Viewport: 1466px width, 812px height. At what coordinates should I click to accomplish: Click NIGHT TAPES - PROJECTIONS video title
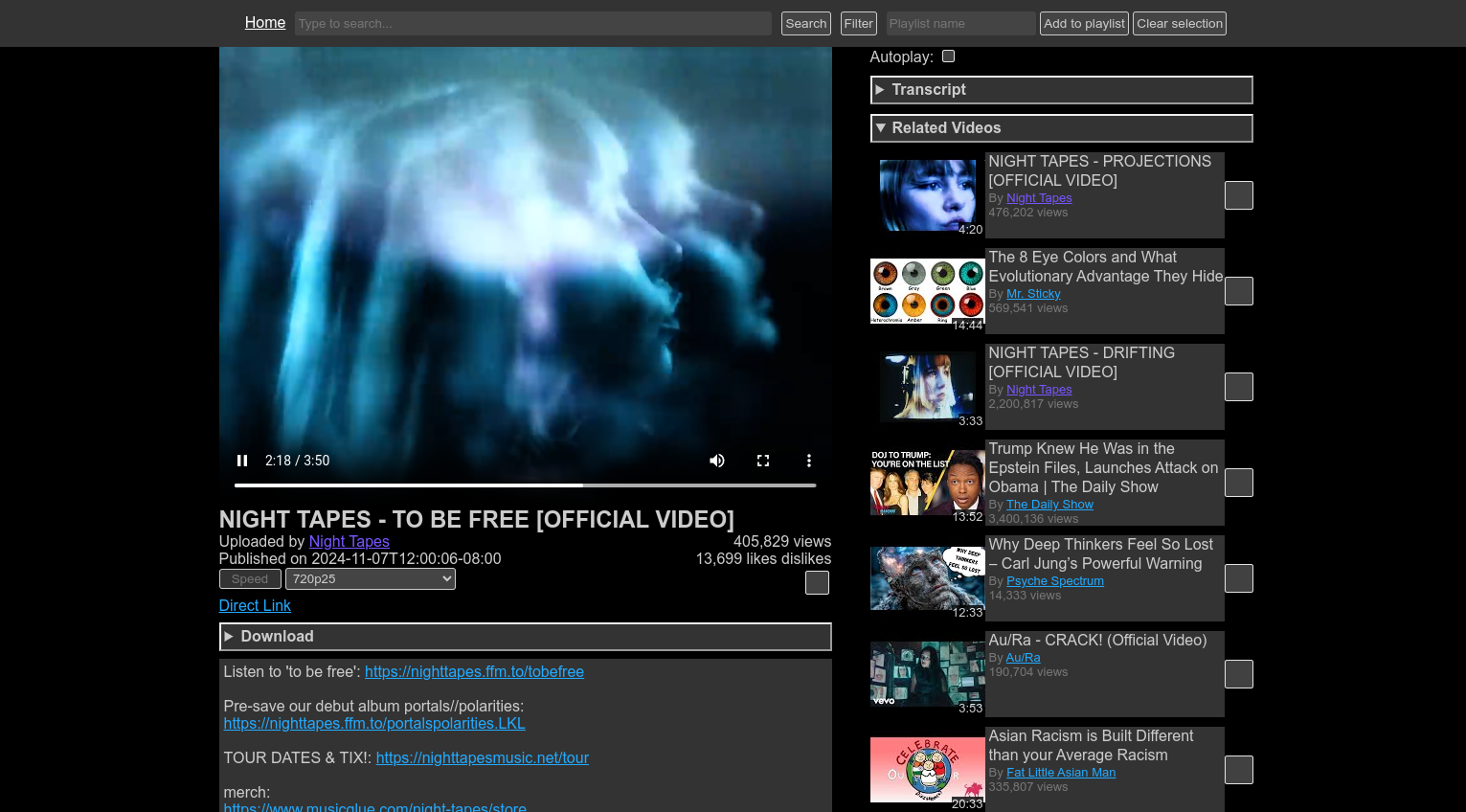point(1100,171)
